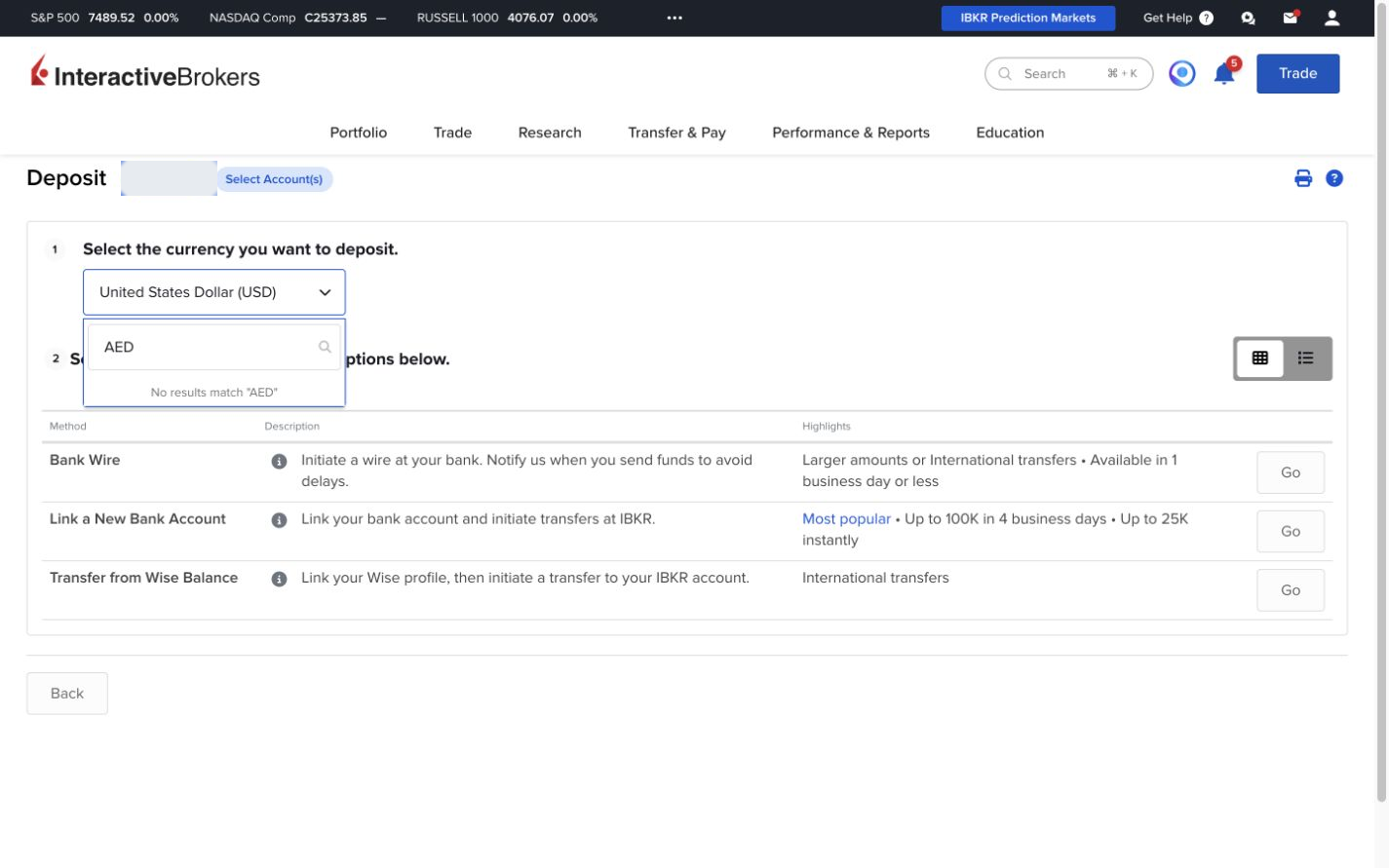Click the RUSSELL 1000 ticker value 4076.07
Image resolution: width=1389 pixels, height=868 pixels.
coord(531,18)
